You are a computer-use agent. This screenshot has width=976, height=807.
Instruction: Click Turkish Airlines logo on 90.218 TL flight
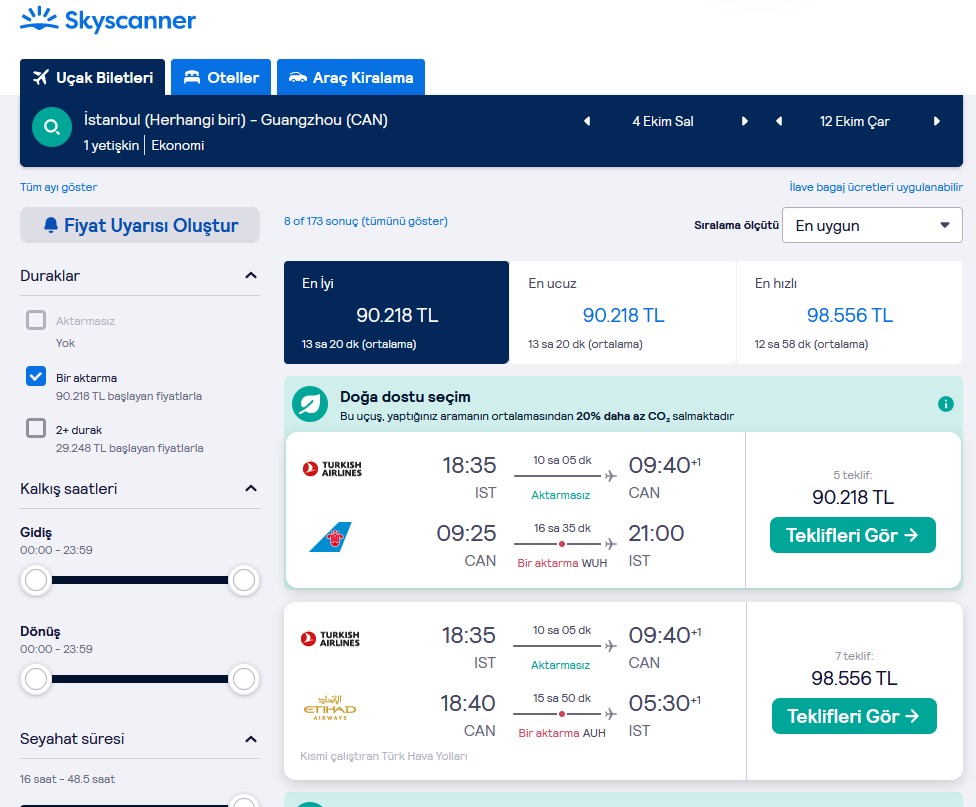pyautogui.click(x=332, y=468)
